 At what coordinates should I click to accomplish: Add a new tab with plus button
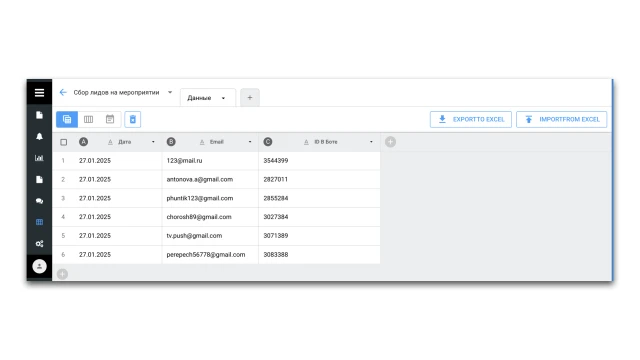(x=250, y=98)
